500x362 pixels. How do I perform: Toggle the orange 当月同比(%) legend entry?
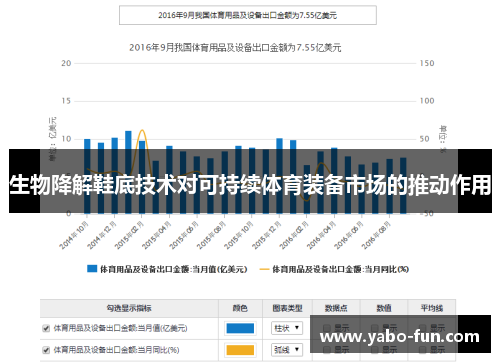[x=334, y=269]
